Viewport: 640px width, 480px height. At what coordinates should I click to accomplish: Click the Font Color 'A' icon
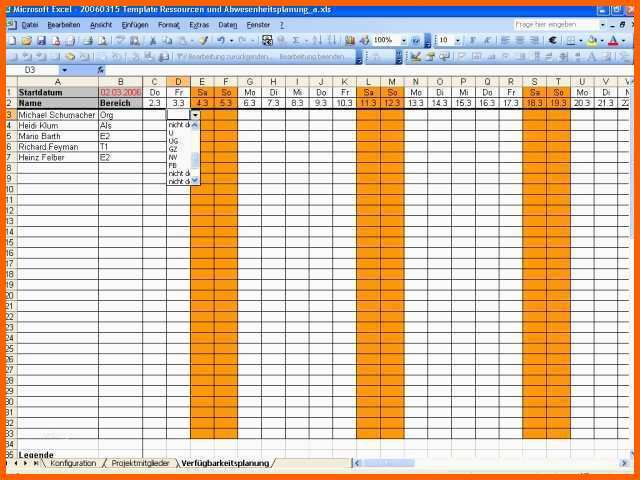613,40
